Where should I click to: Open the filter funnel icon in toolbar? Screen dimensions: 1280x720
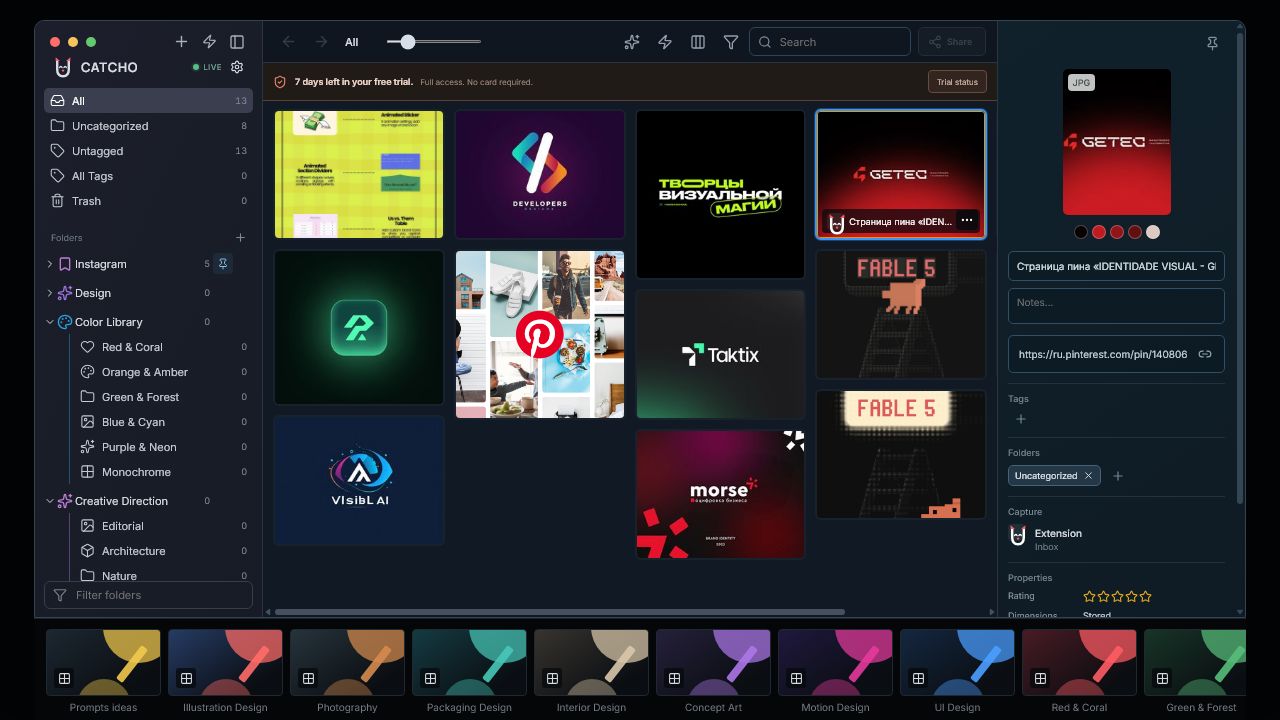click(731, 42)
